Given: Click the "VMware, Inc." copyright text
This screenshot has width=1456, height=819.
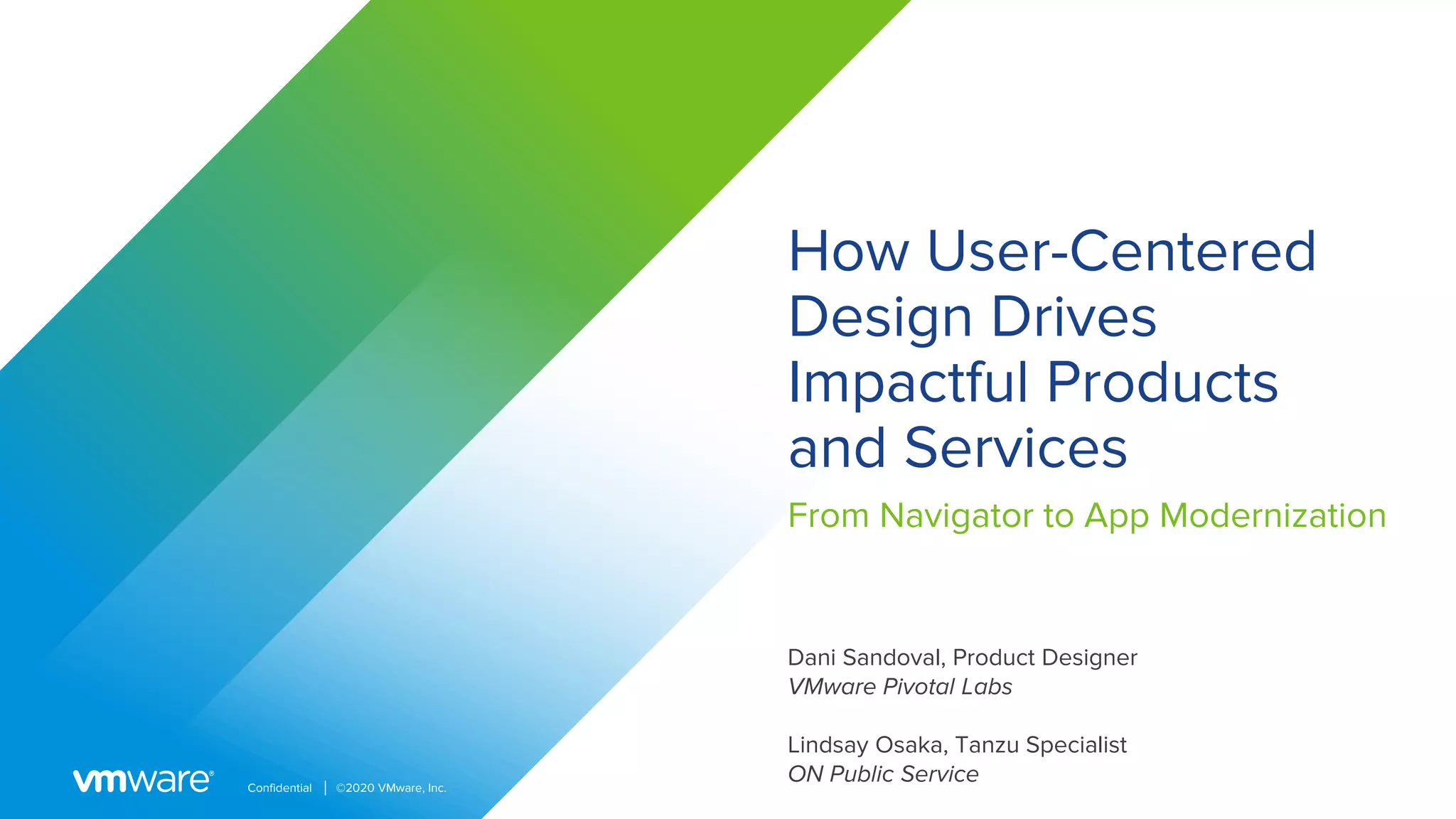Looking at the screenshot, I should point(412,788).
